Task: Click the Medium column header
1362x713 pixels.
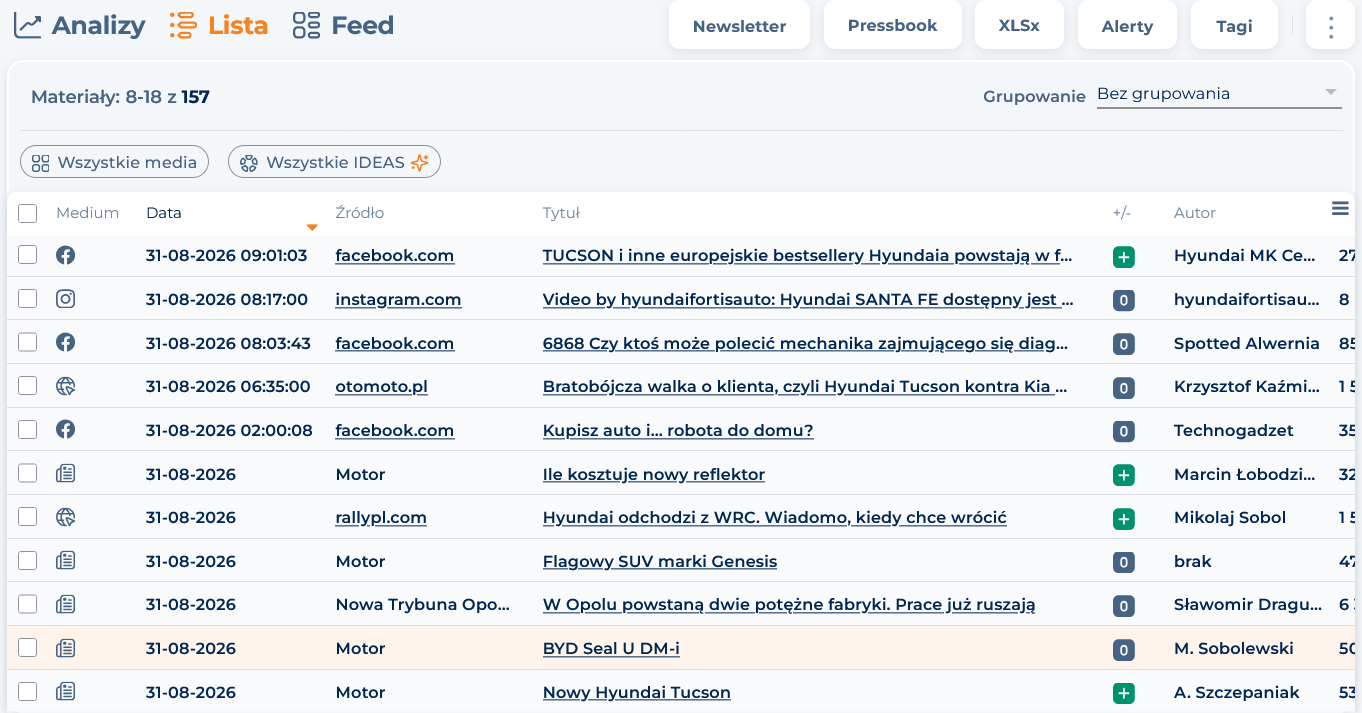Action: point(87,213)
